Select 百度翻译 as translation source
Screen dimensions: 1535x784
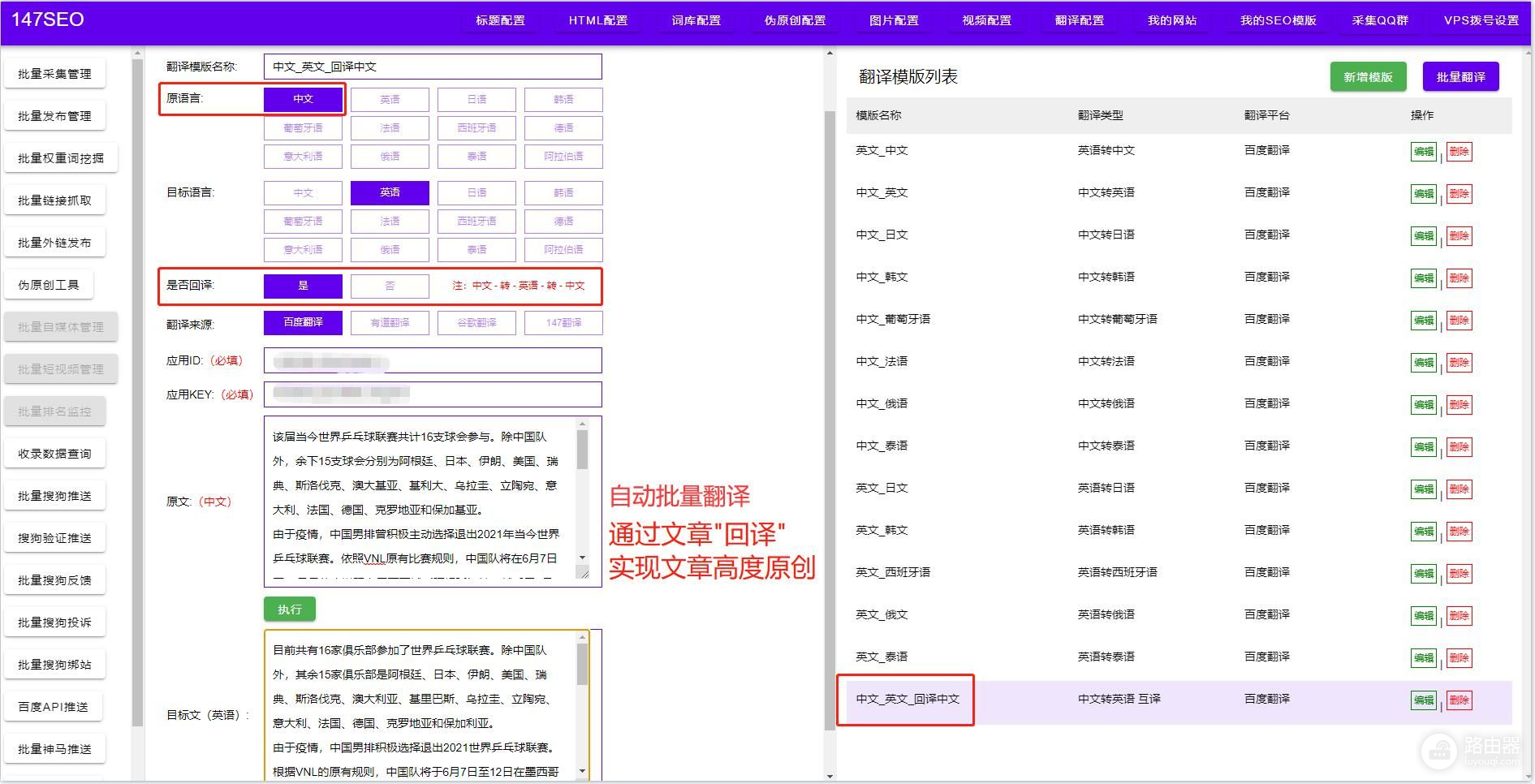[303, 323]
